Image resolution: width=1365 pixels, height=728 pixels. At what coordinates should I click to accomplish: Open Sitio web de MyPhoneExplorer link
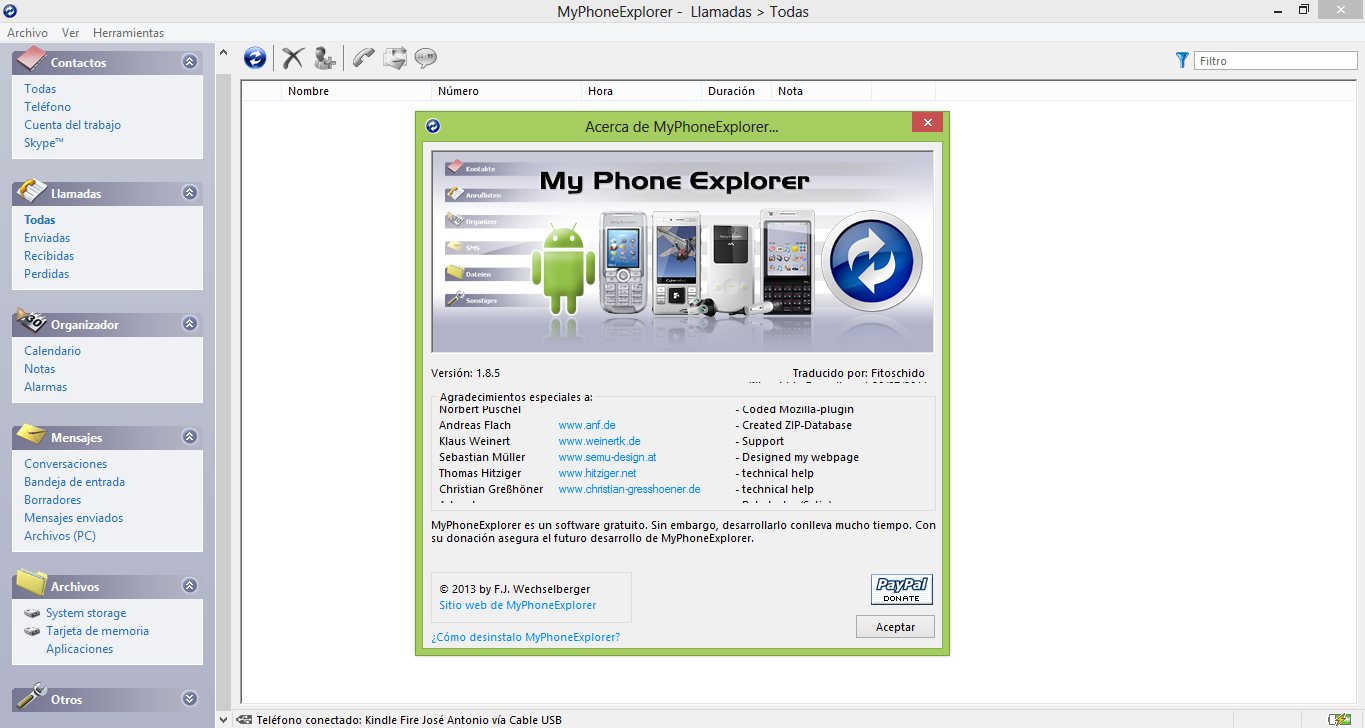point(518,605)
